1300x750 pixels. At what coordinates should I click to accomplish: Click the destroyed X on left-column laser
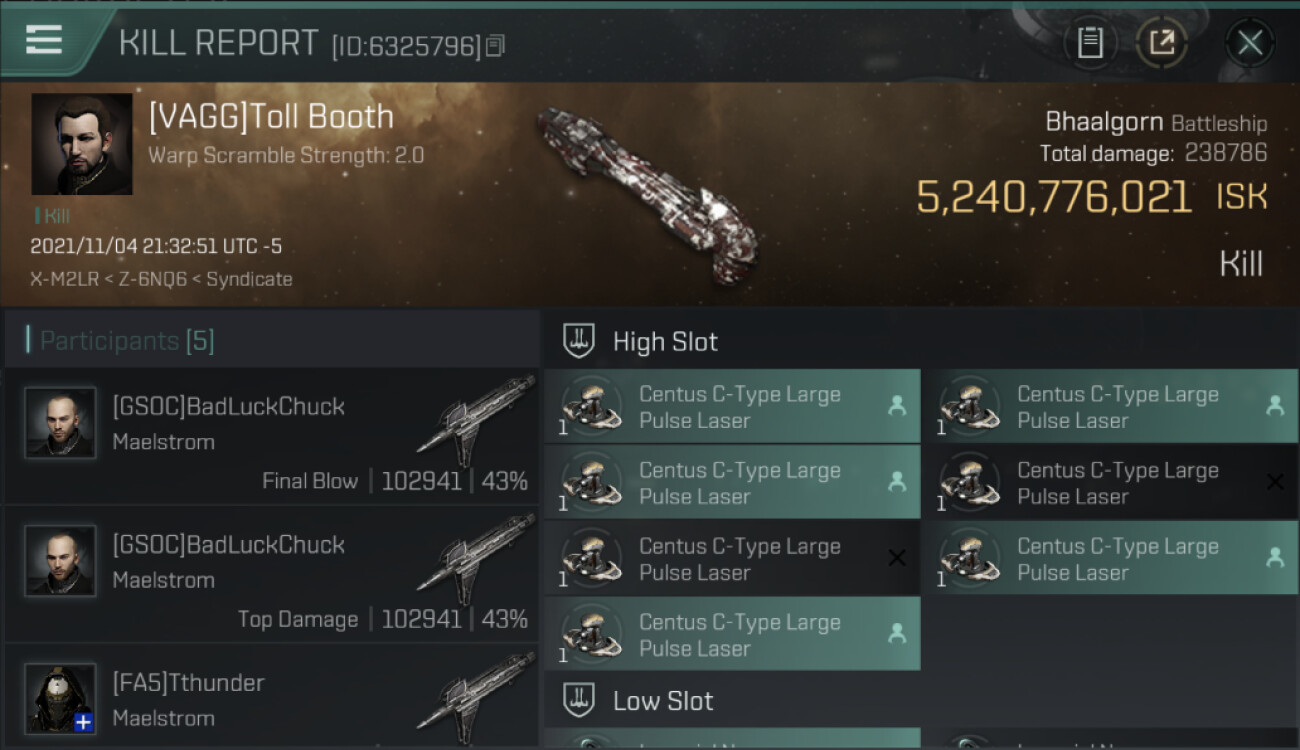point(897,558)
